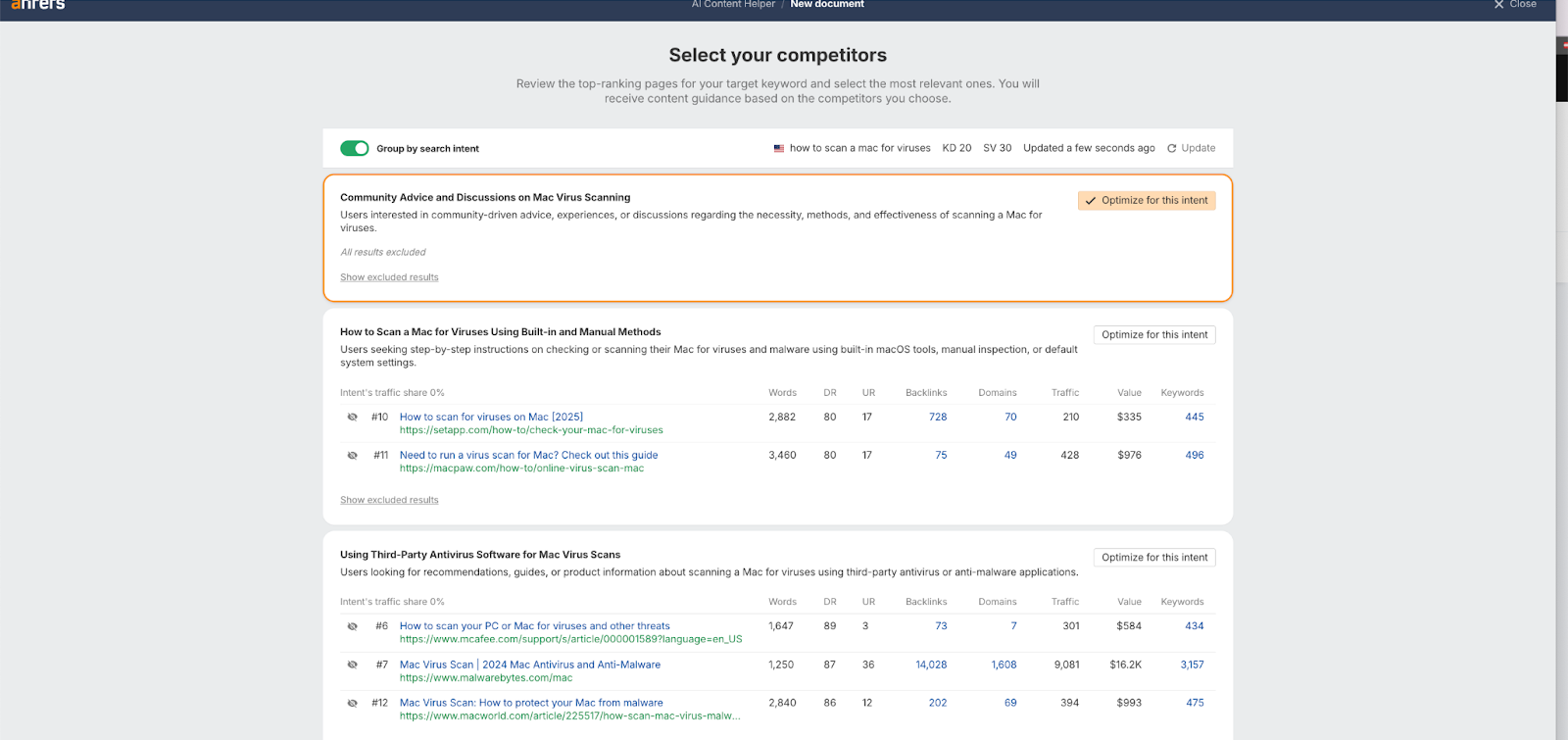Click backlinks value 728

coord(938,417)
